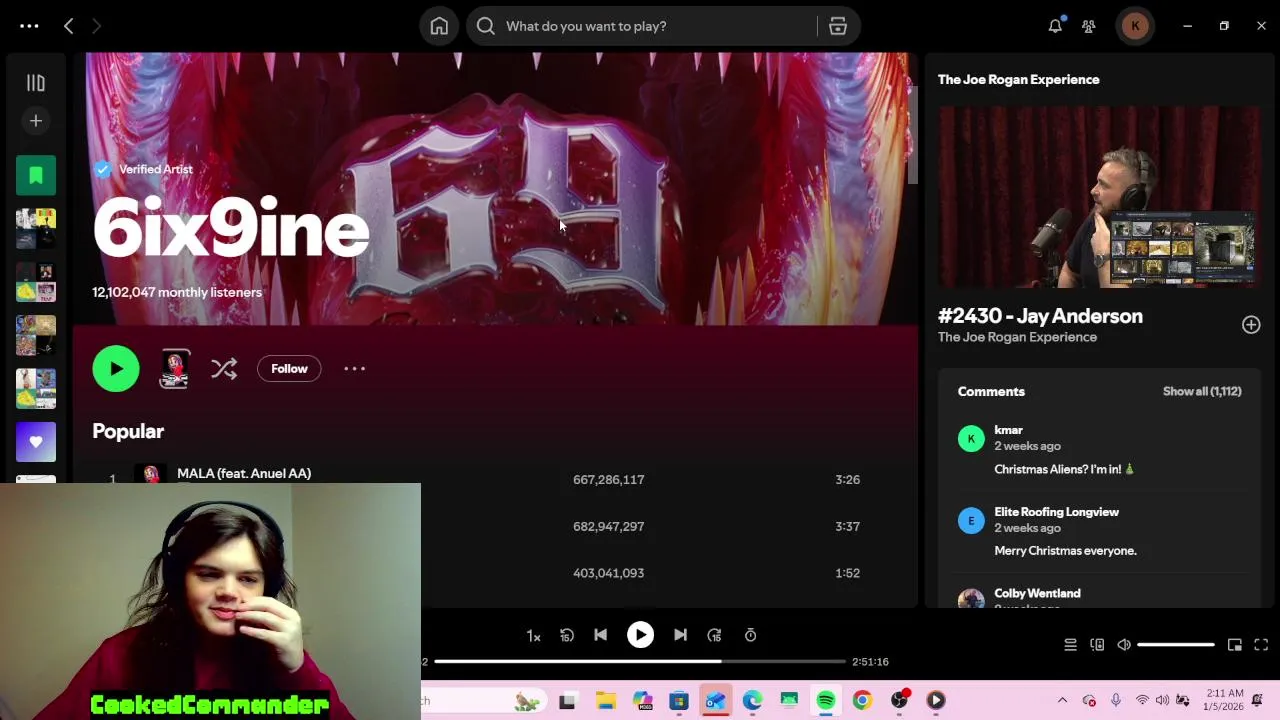Select the MALA (feat. Anuel AA) track
The width and height of the screenshot is (1280, 720).
[x=244, y=473]
